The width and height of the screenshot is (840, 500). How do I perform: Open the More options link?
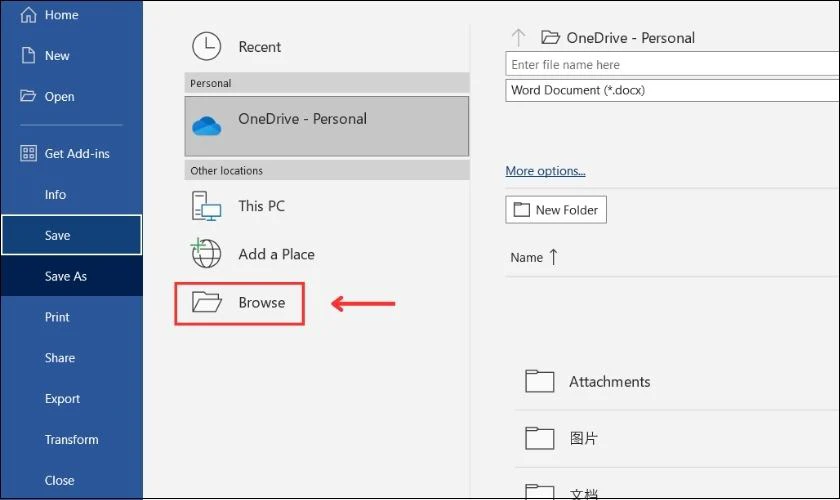coord(545,170)
